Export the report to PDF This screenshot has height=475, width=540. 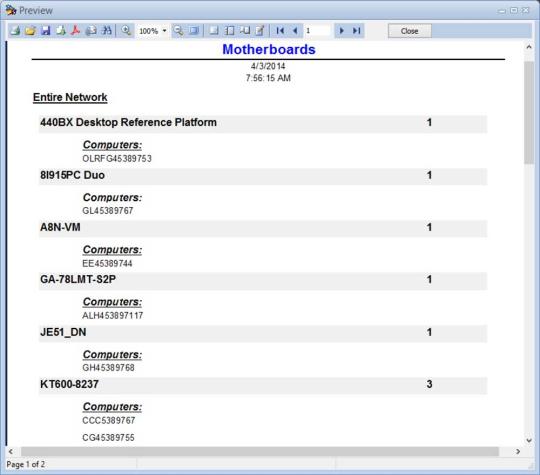point(76,31)
